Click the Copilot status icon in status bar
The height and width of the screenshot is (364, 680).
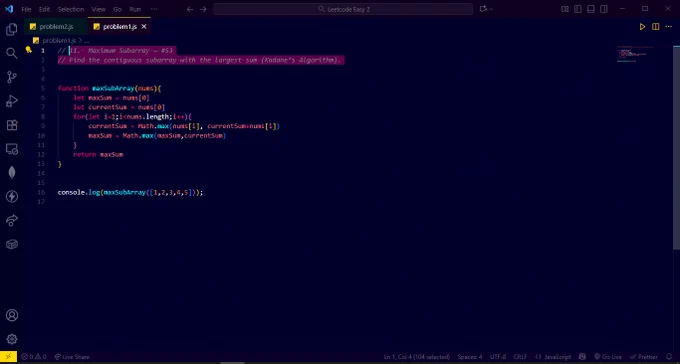(x=582, y=357)
